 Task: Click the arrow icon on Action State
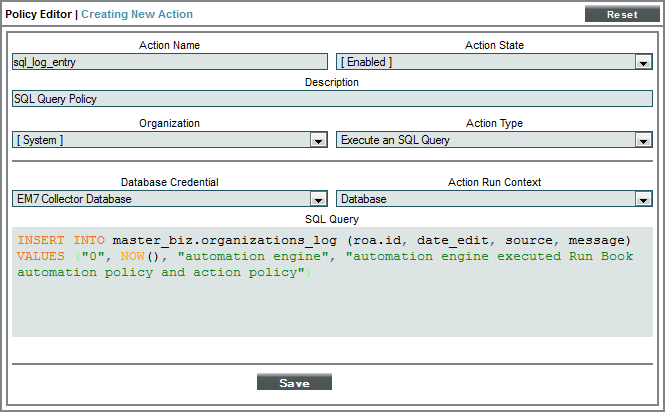pos(643,62)
